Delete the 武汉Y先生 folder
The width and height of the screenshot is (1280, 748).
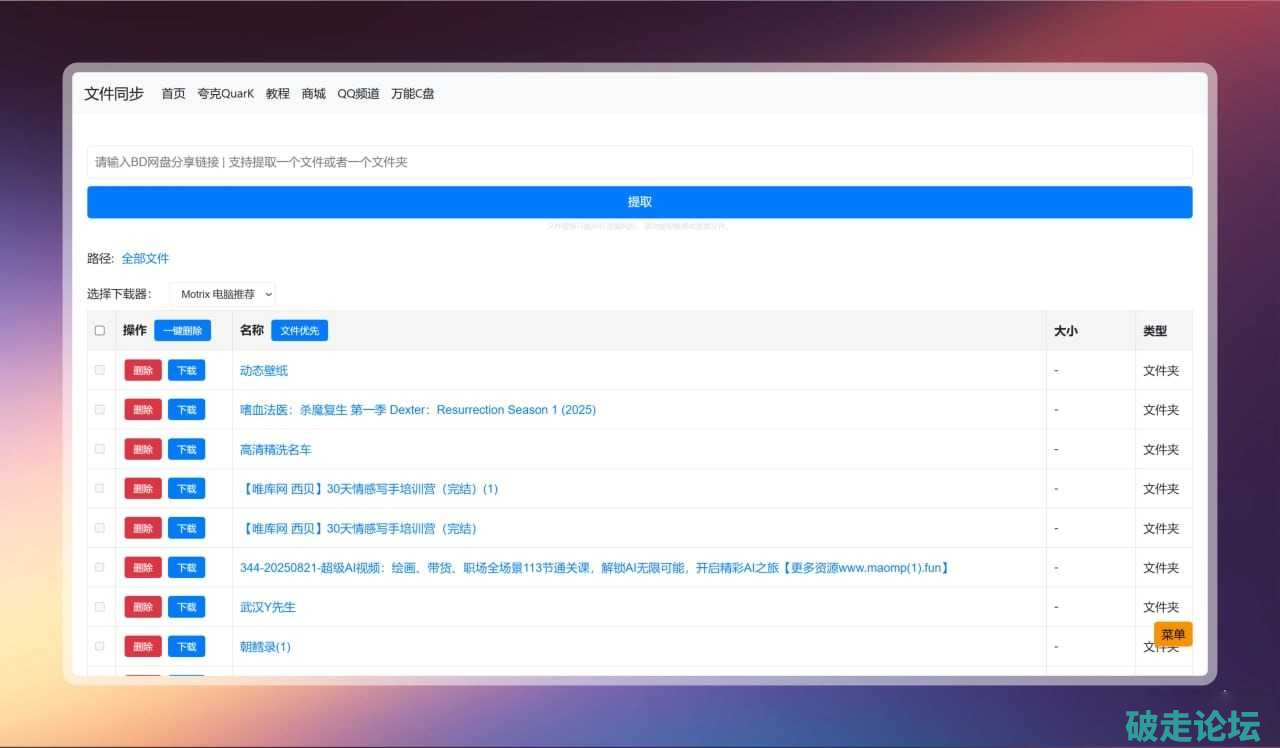coord(143,607)
